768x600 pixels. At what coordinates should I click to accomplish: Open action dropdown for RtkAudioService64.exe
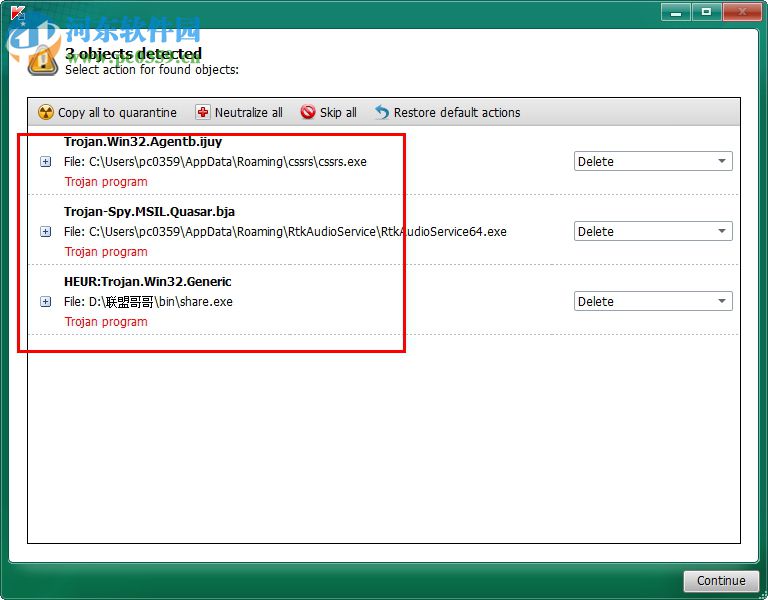coord(653,231)
